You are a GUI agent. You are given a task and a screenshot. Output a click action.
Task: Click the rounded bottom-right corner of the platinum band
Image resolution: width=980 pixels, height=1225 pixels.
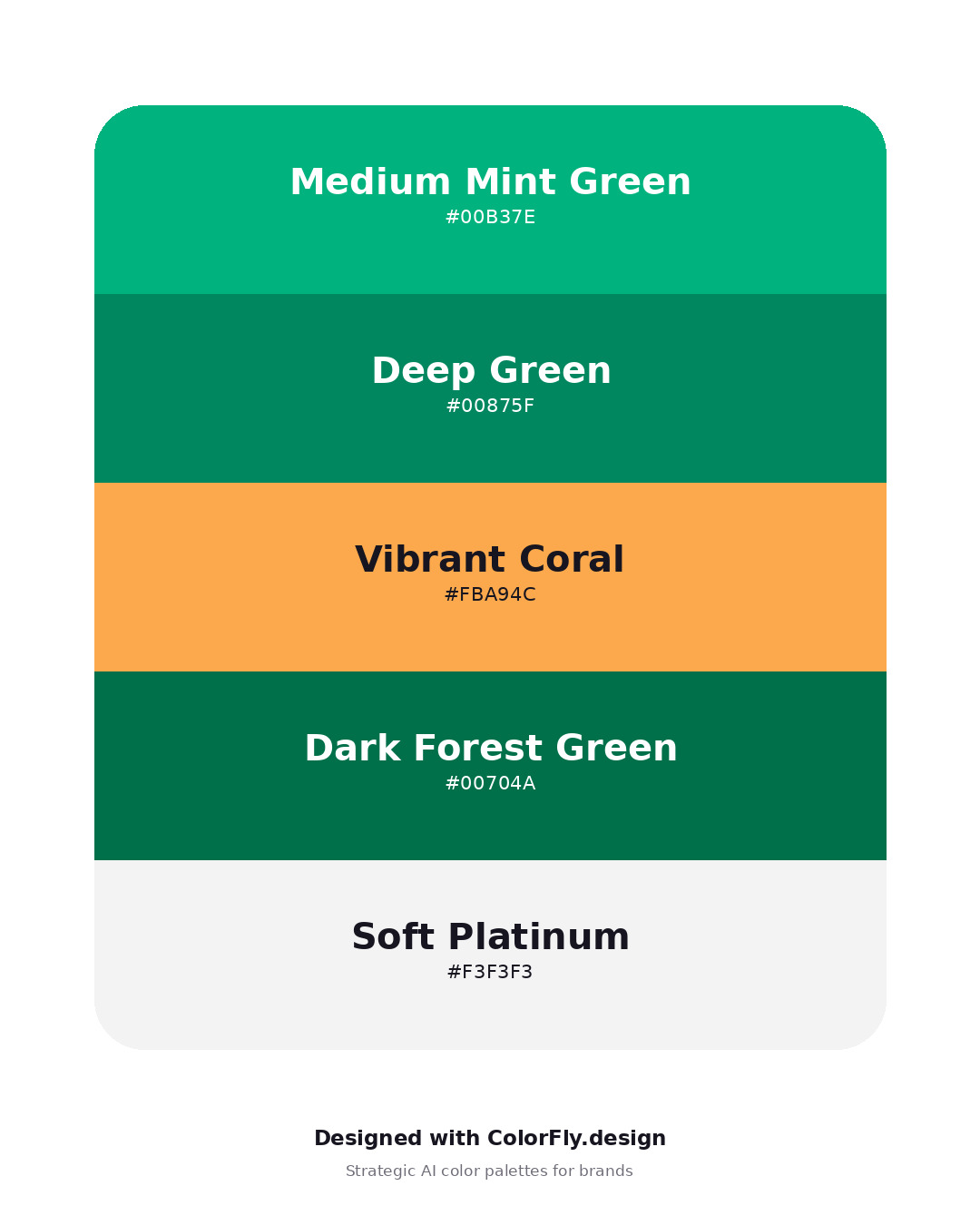click(868, 1032)
